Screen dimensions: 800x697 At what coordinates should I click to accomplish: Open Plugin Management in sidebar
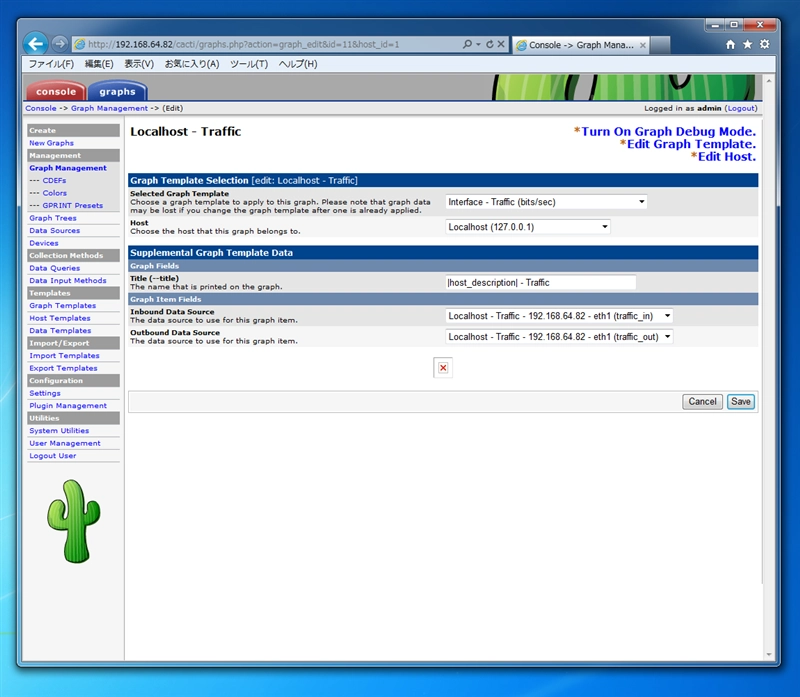[x=68, y=406]
